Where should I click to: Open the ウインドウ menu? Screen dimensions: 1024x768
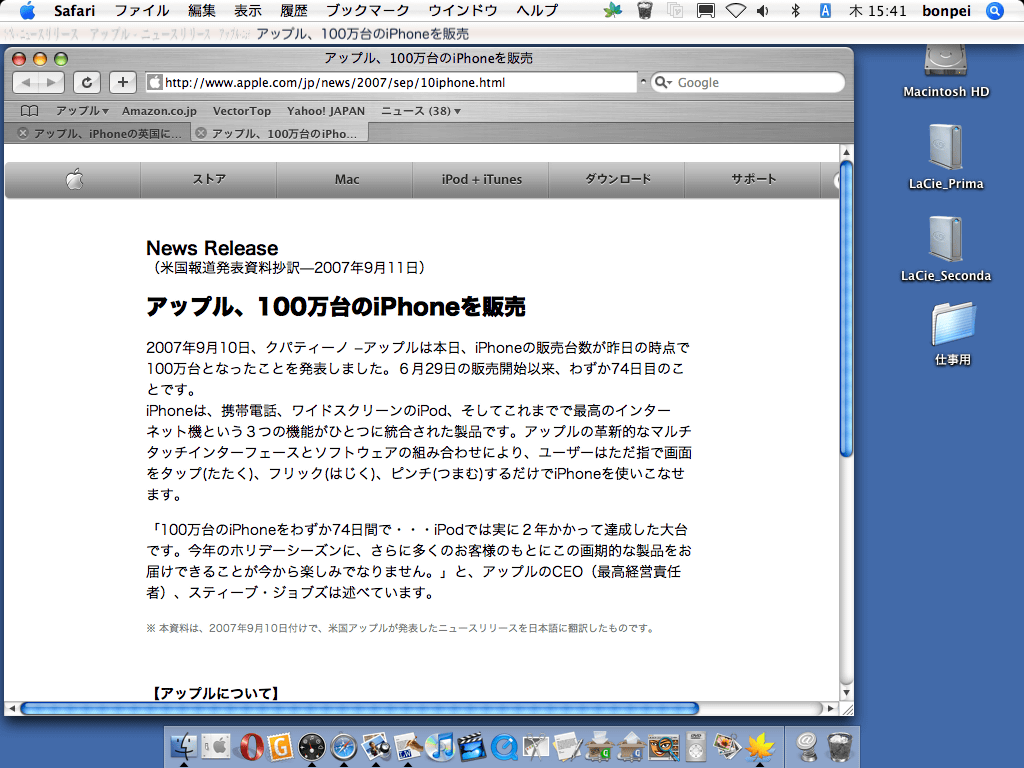pos(463,10)
